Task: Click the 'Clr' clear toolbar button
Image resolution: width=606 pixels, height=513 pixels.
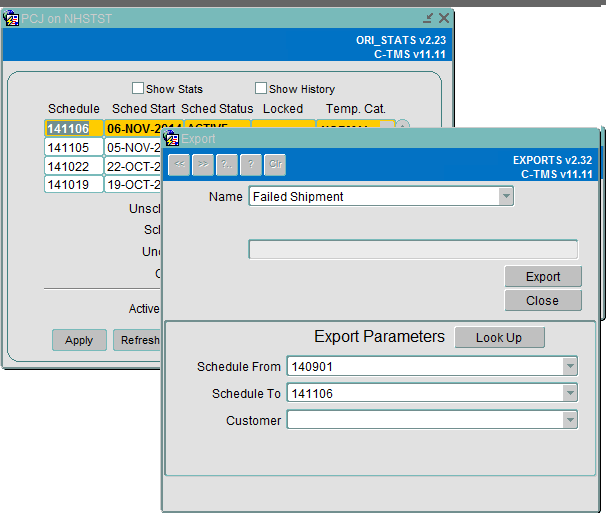Action: [275, 164]
